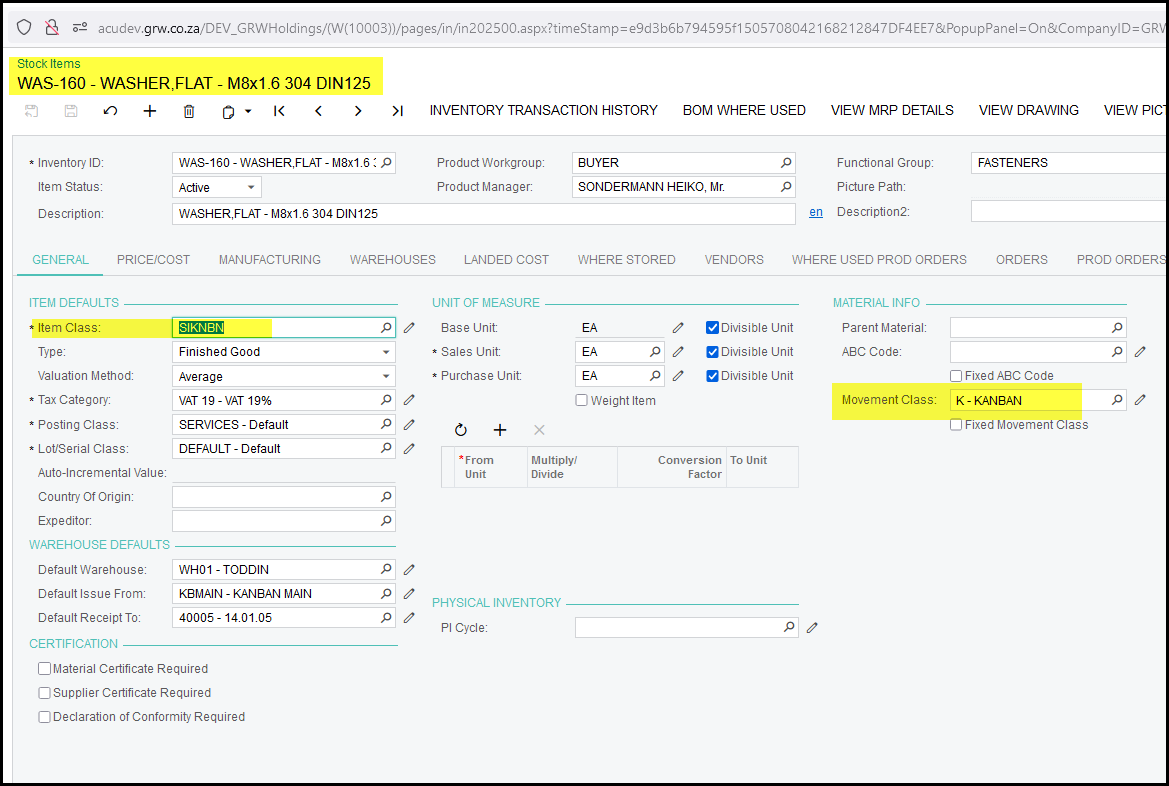Viewport: 1169px width, 786px height.
Task: Open the VENDORS tab
Action: pyautogui.click(x=733, y=260)
